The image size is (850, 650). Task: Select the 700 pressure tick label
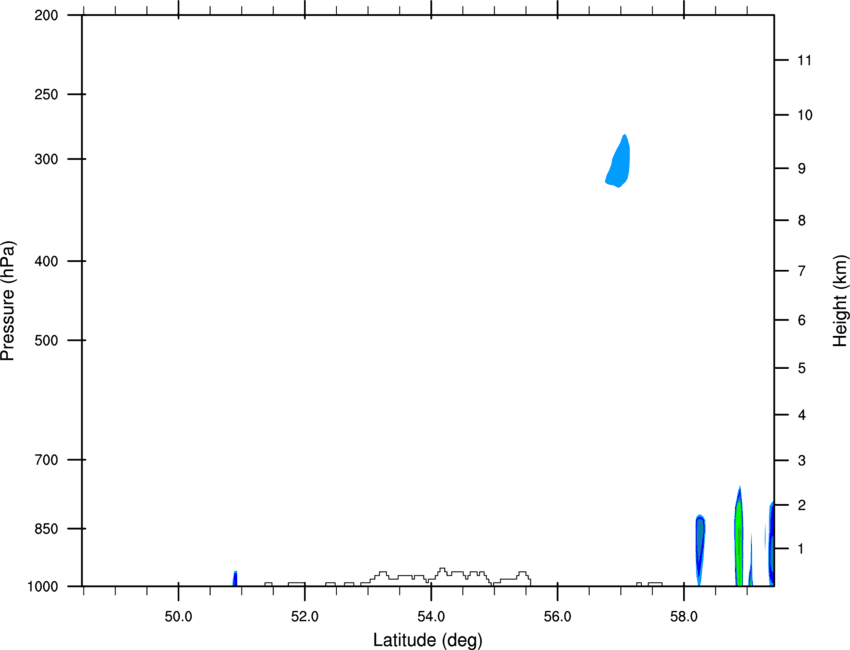click(46, 460)
